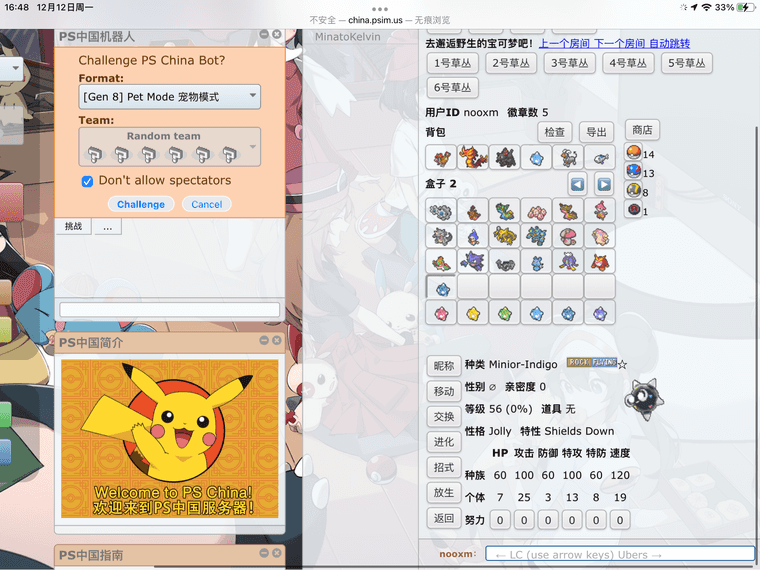
Task: Click the Pikachu welcome banner image
Action: (170, 439)
